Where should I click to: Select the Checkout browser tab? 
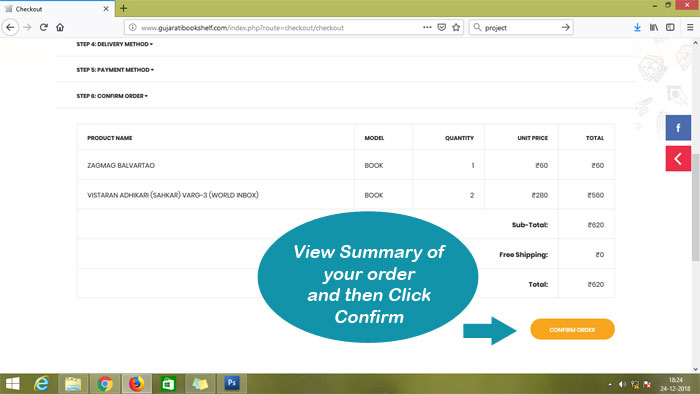(57, 8)
